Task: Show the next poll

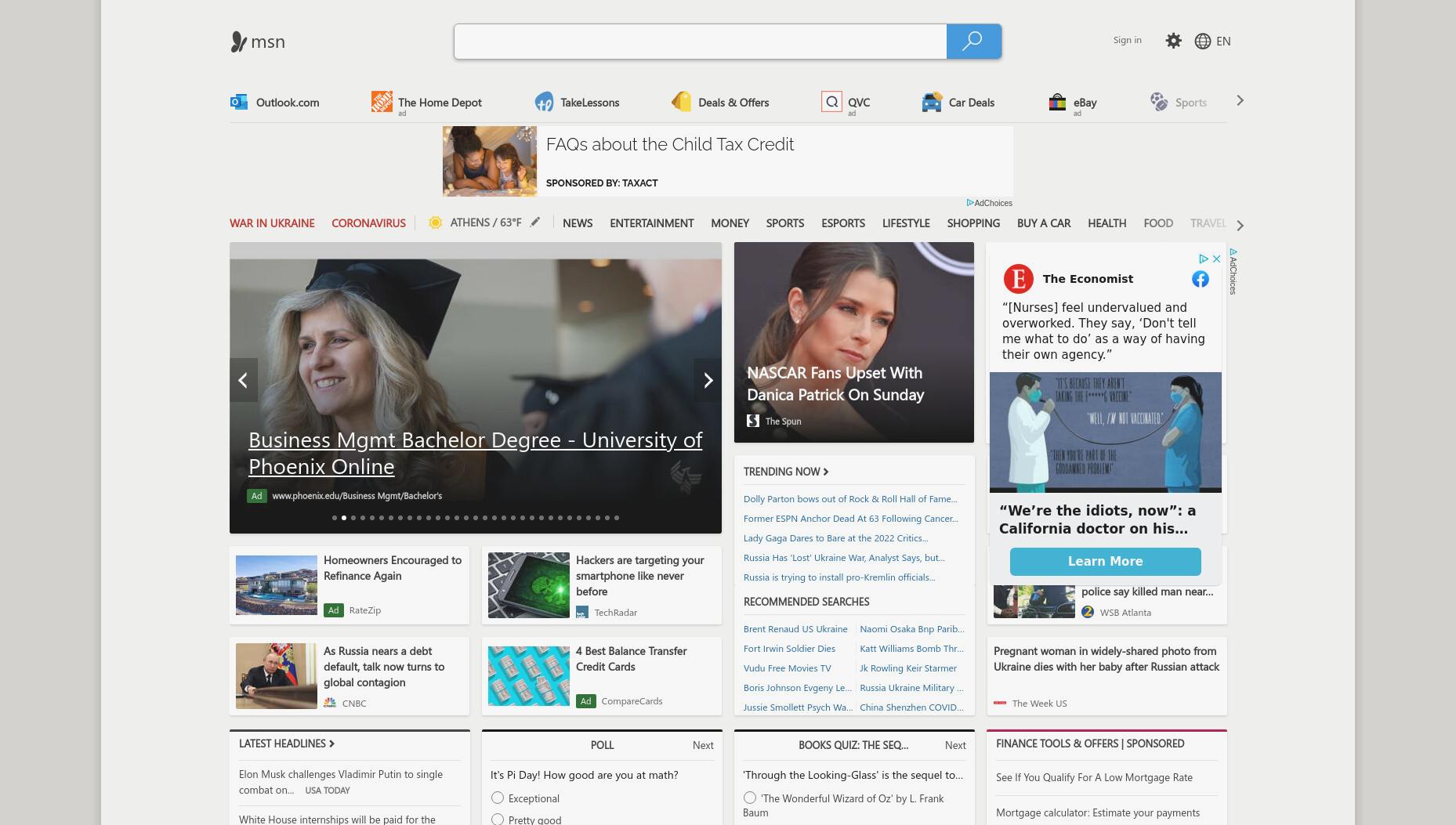Action: click(x=703, y=745)
